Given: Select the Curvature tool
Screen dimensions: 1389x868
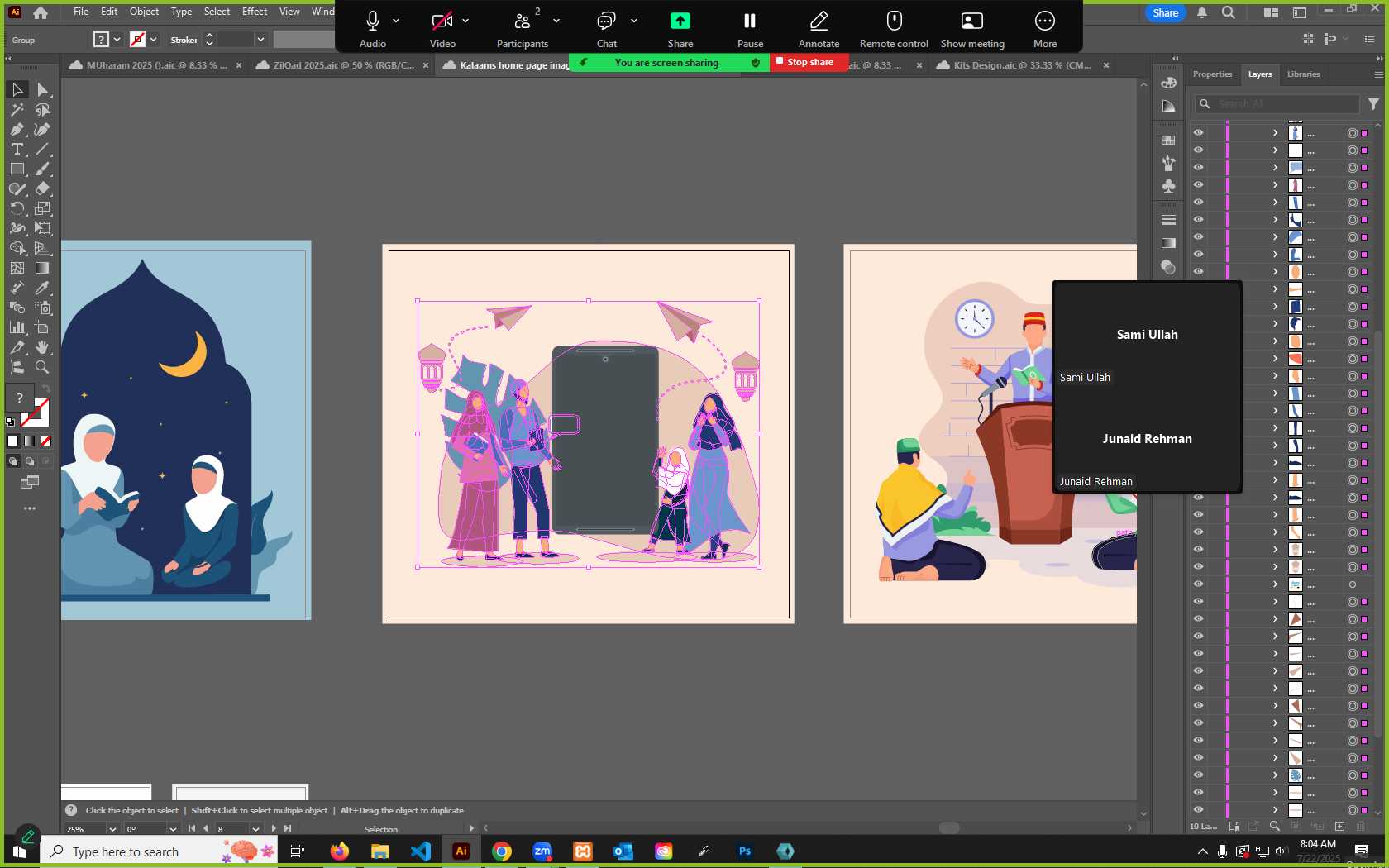Looking at the screenshot, I should point(43,129).
